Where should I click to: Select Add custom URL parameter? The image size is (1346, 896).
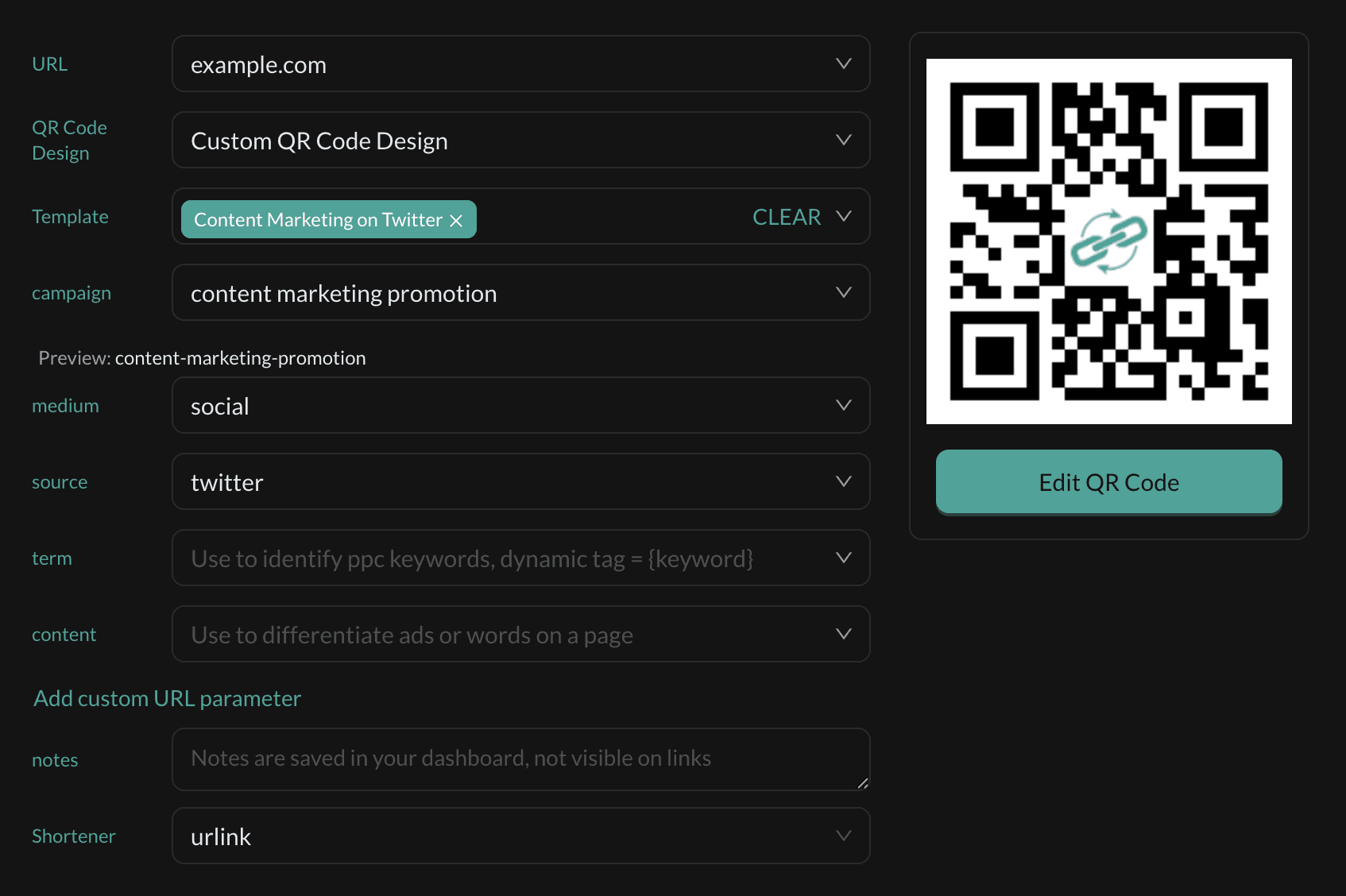click(x=167, y=697)
